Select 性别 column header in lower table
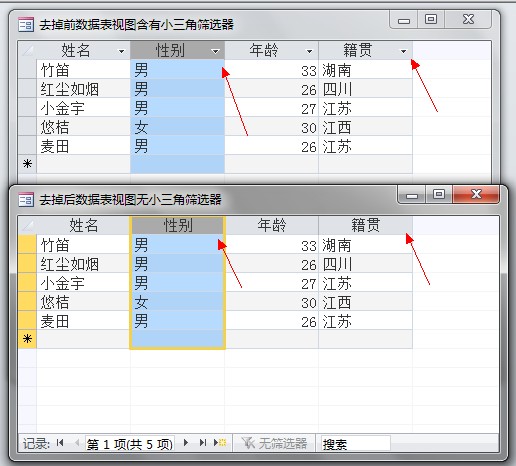Image resolution: width=516 pixels, height=466 pixels. 177,225
